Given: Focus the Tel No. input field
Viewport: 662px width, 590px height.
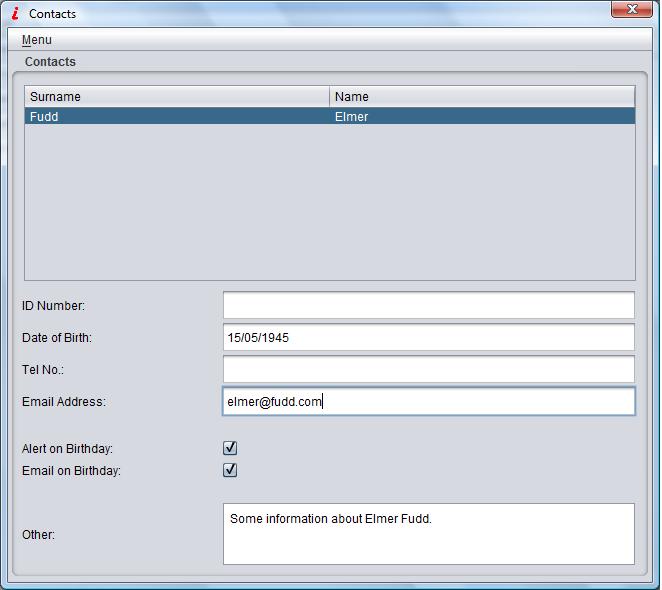Looking at the screenshot, I should click(428, 369).
